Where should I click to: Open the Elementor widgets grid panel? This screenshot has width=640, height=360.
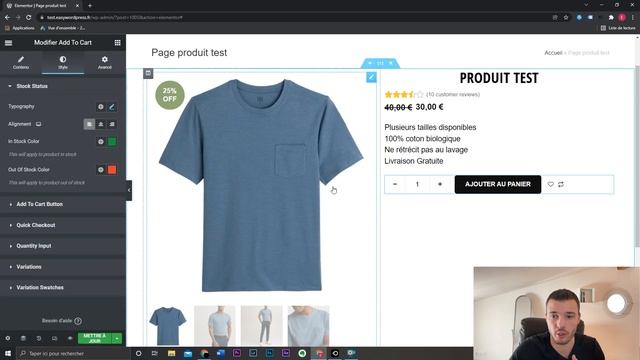click(118, 43)
